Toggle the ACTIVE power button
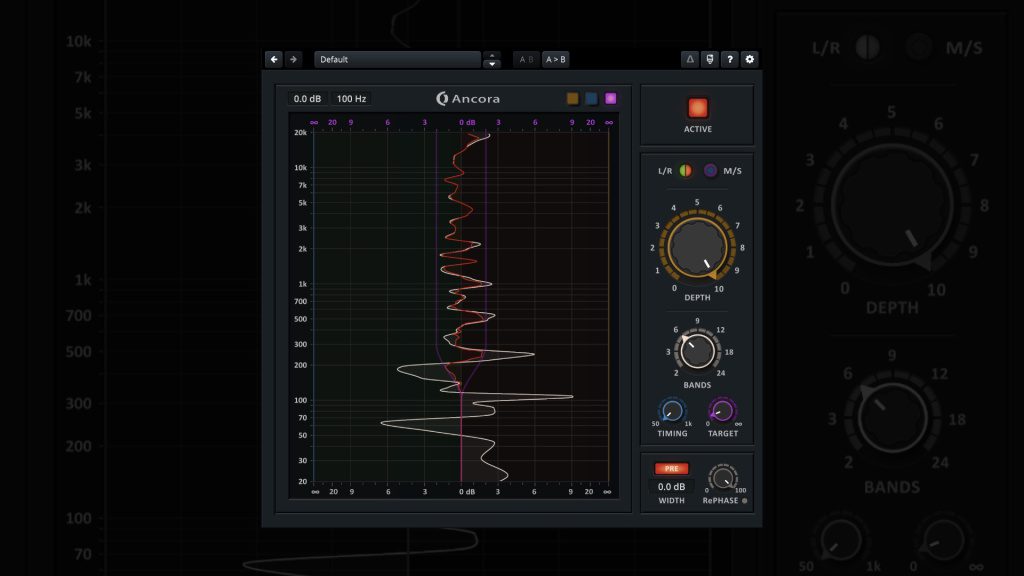1024x576 pixels. 697,108
